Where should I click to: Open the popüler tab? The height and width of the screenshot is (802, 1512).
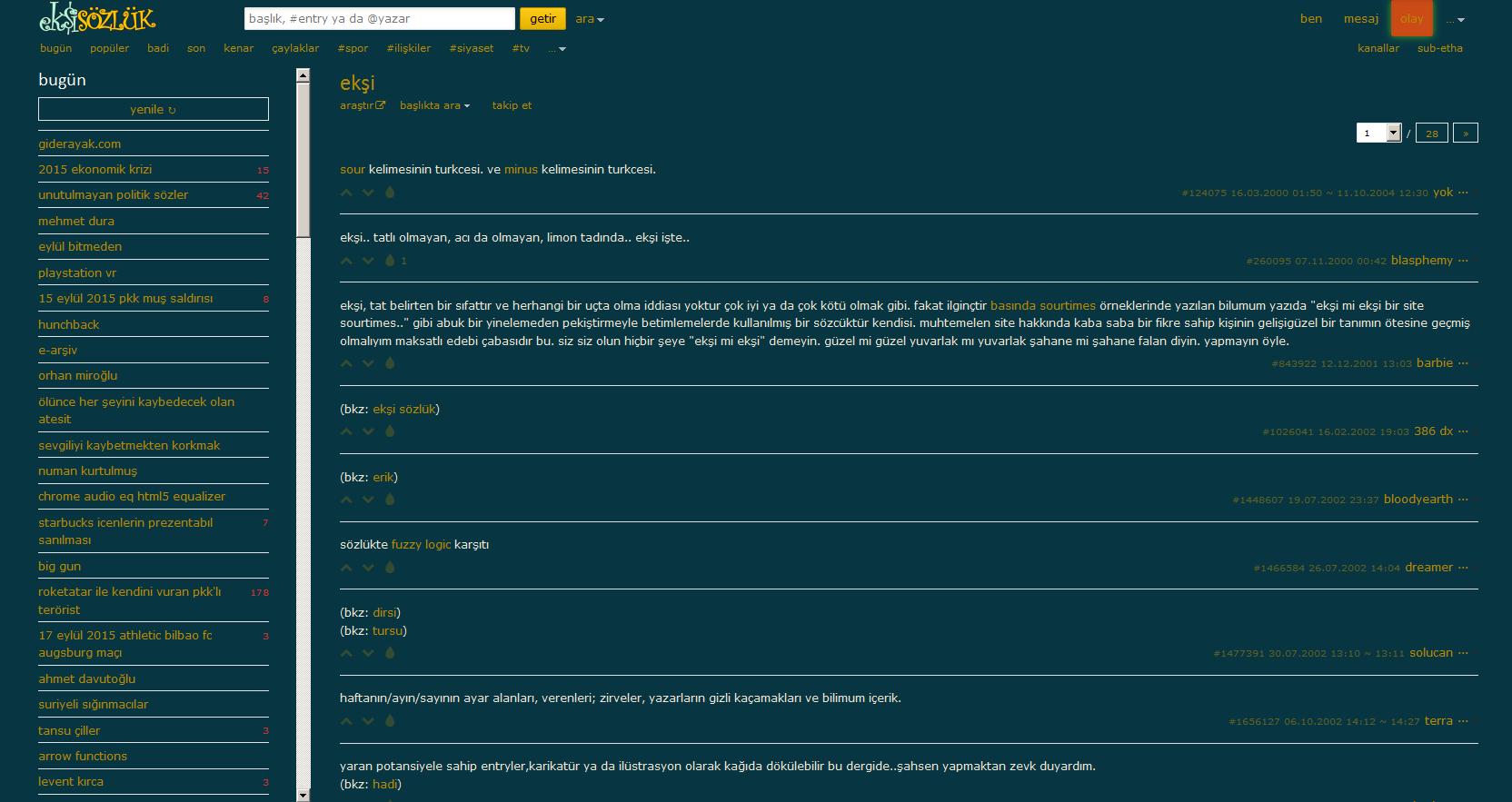point(109,48)
